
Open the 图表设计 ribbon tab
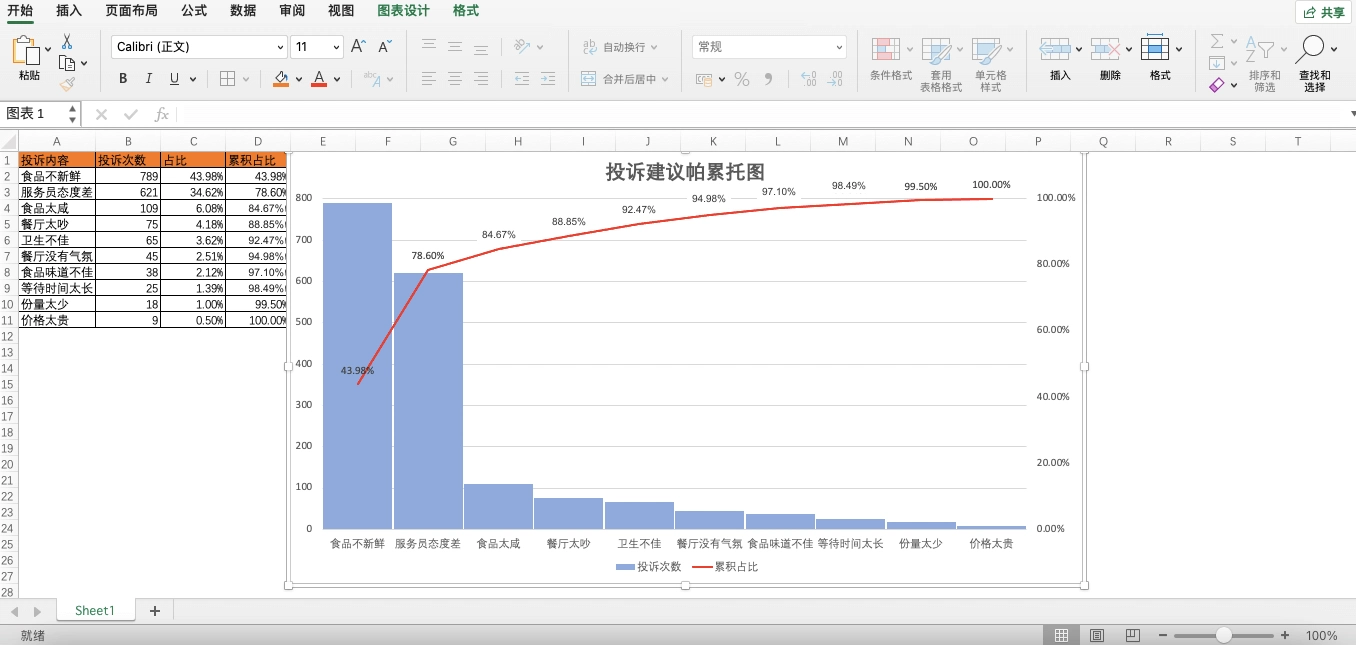[403, 11]
